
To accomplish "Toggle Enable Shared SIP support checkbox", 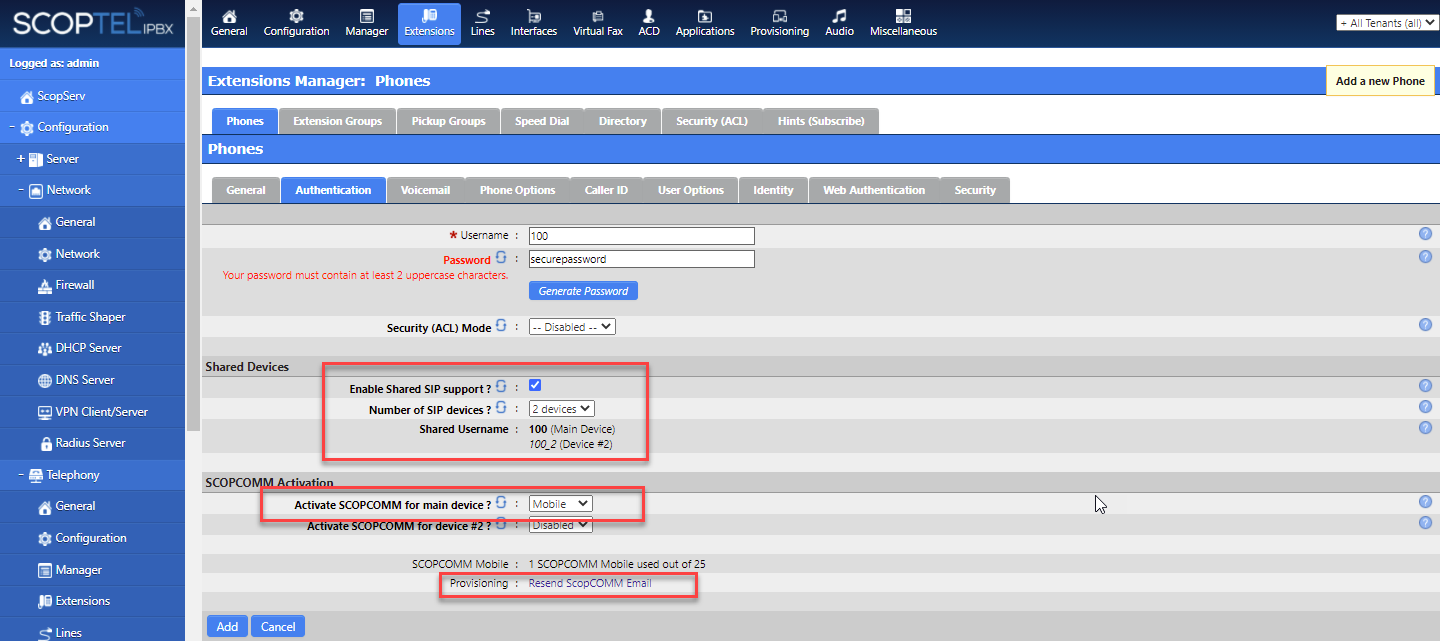I will [535, 386].
